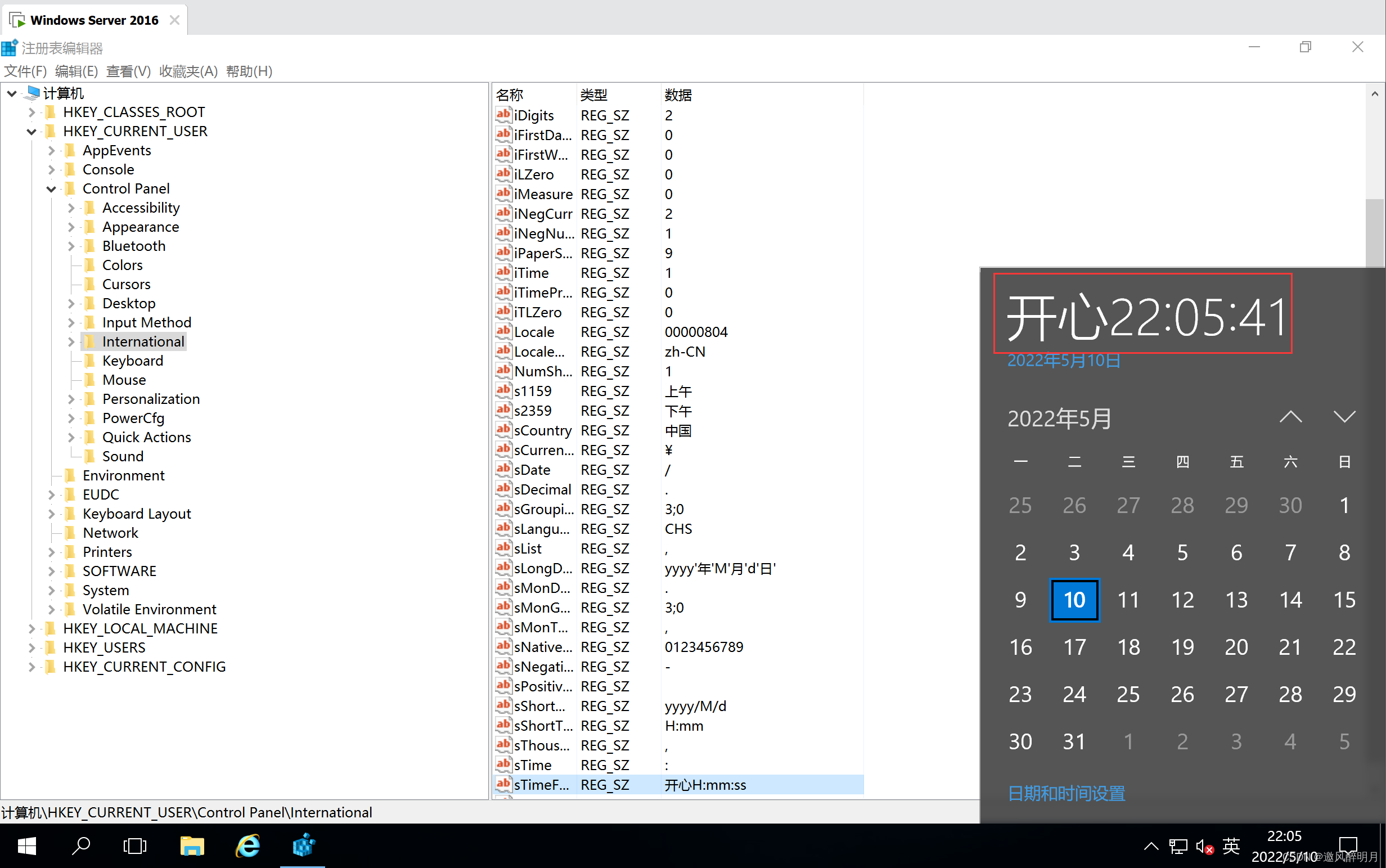Go to previous month in calendar
This screenshot has height=868, width=1386.
coord(1291,417)
